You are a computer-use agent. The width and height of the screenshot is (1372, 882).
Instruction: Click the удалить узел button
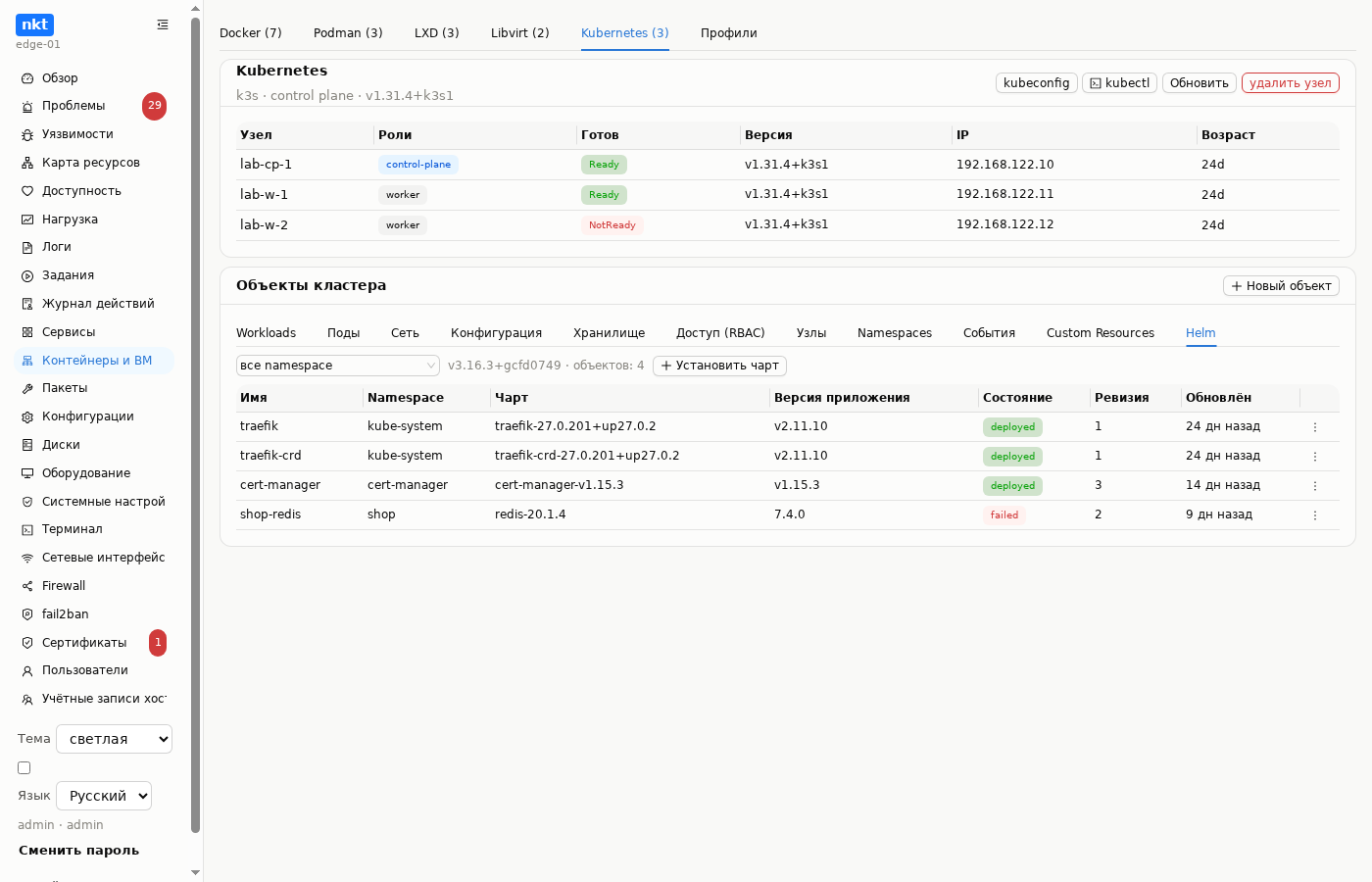click(x=1291, y=83)
